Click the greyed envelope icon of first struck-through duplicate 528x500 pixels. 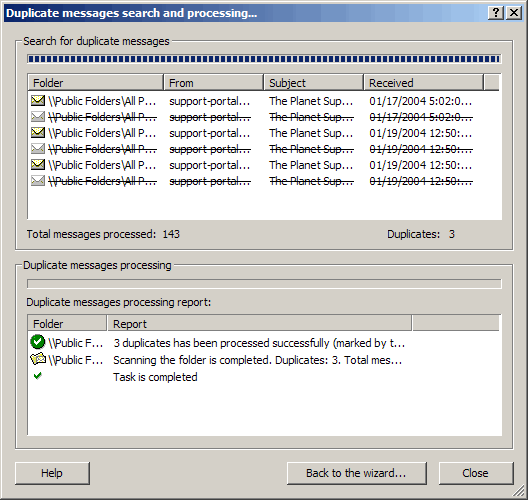point(38,116)
